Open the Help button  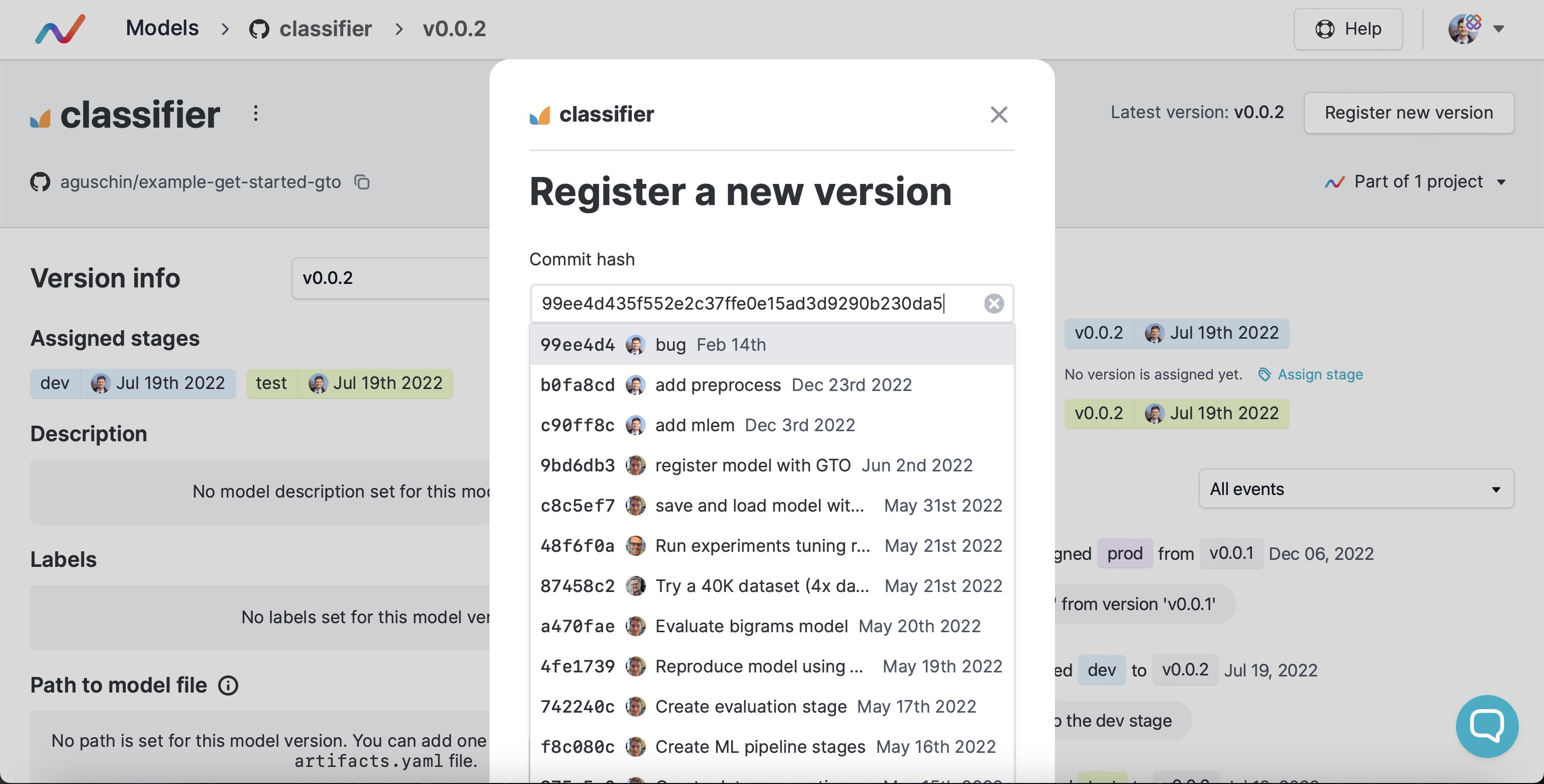(x=1347, y=29)
